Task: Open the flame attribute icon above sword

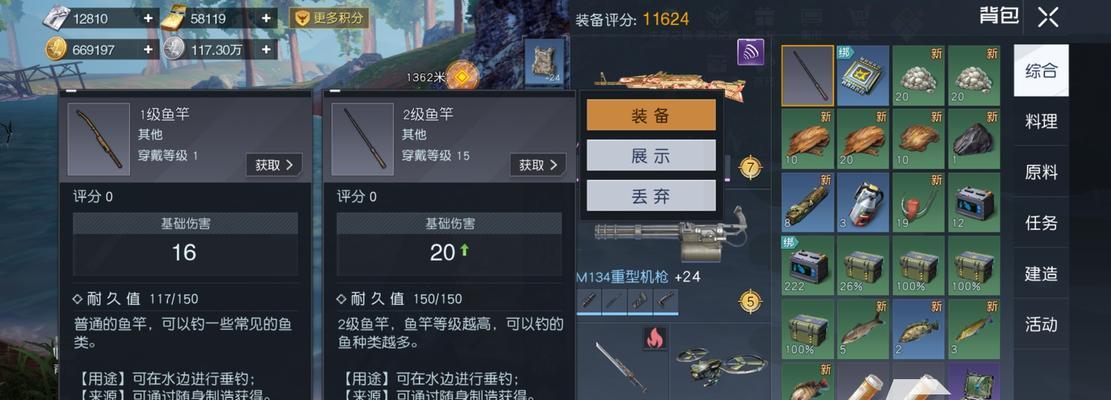Action: point(655,338)
